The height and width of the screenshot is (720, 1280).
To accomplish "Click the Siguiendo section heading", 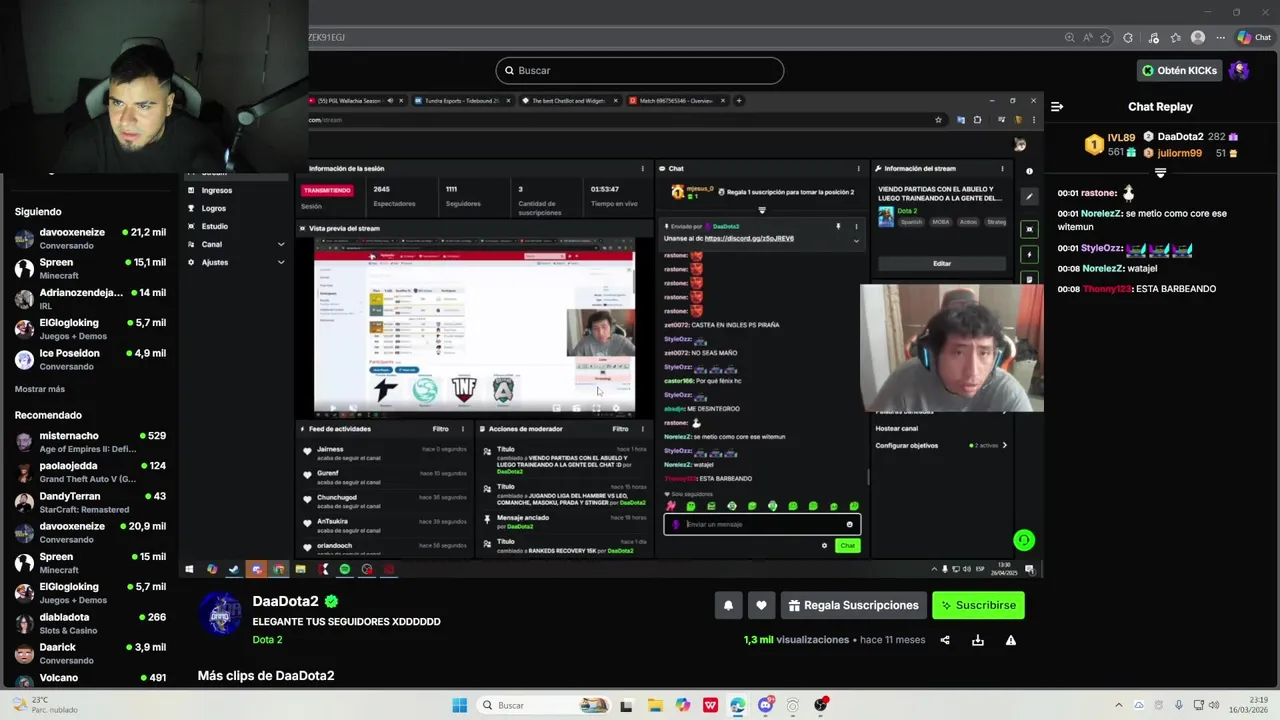I will click(x=38, y=212).
